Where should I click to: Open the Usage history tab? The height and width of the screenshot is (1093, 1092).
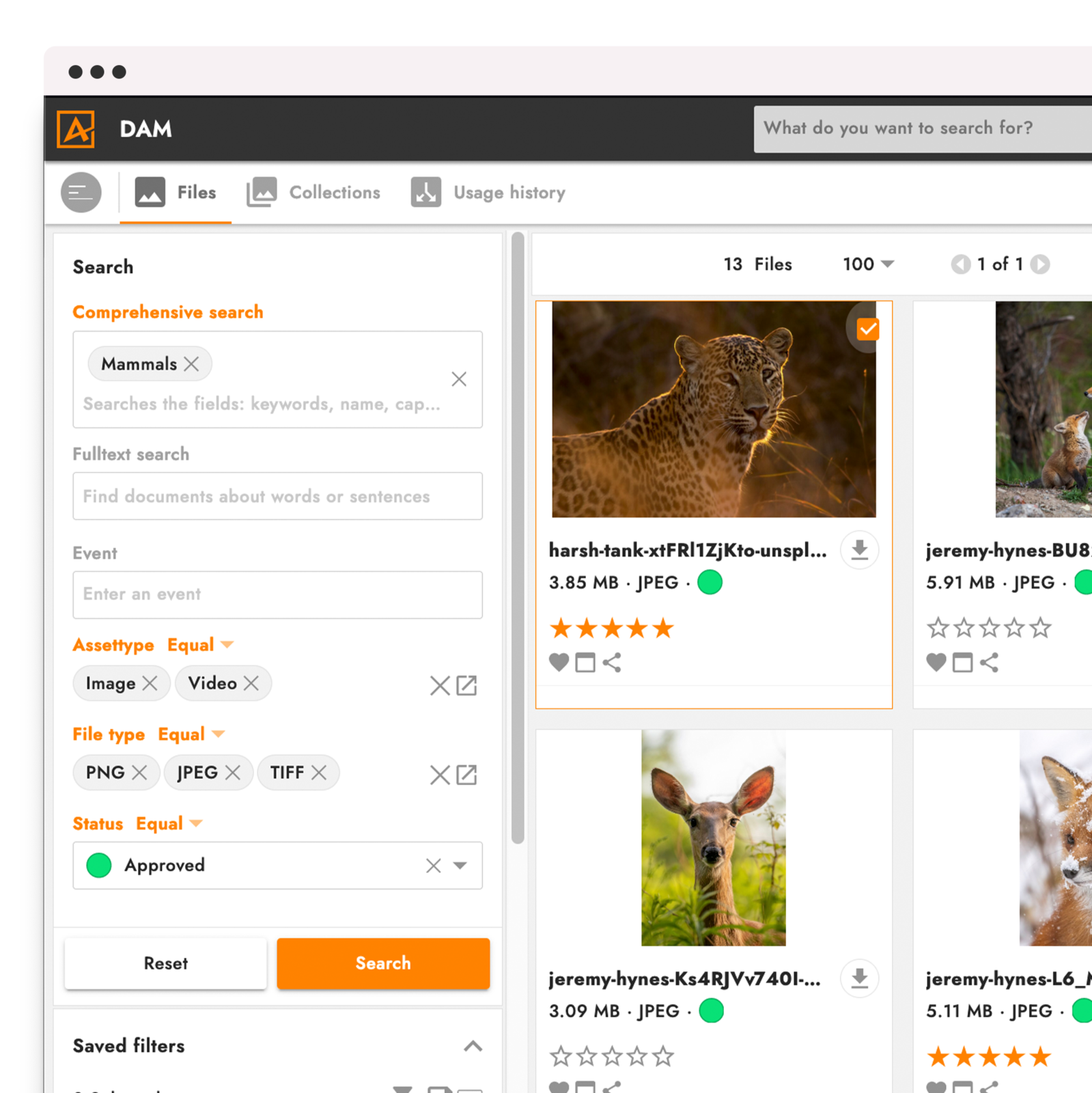click(x=488, y=193)
